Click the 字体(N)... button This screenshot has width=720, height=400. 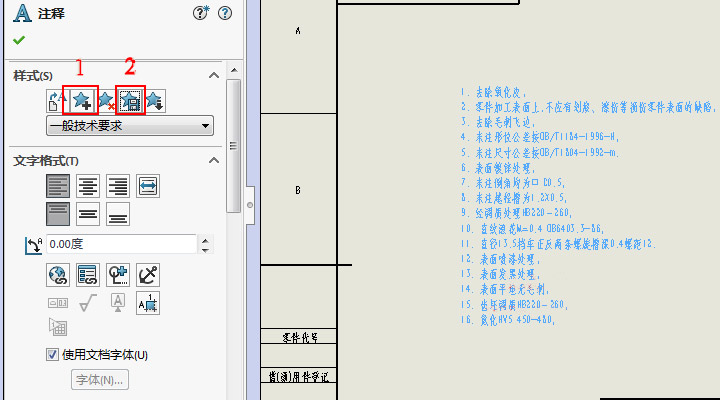pyautogui.click(x=100, y=380)
